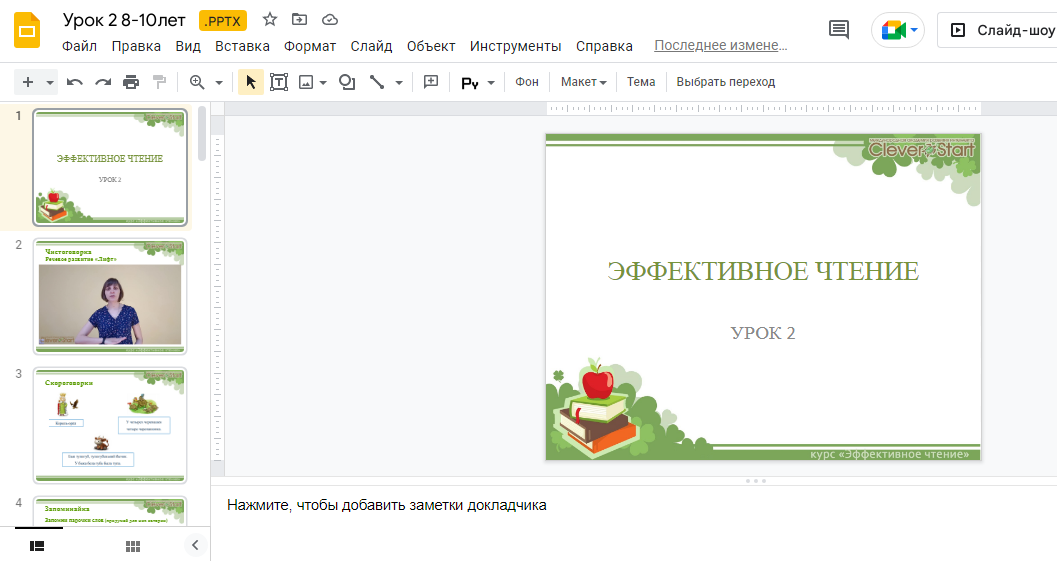Click the speaker notes resize handle dots
The height and width of the screenshot is (561, 1057).
coord(755,481)
